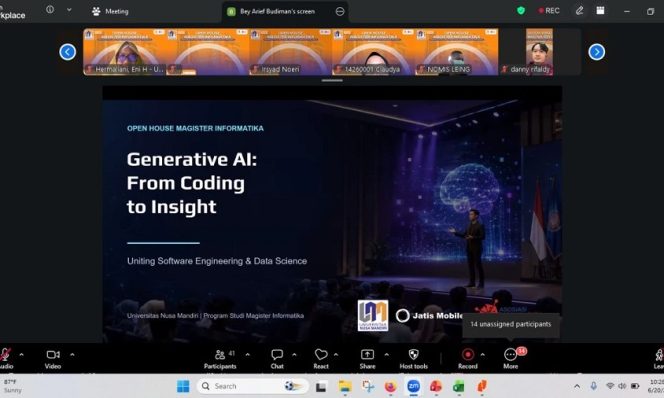Expand the dropdown next to meeting info
The height and width of the screenshot is (398, 664).
point(69,10)
